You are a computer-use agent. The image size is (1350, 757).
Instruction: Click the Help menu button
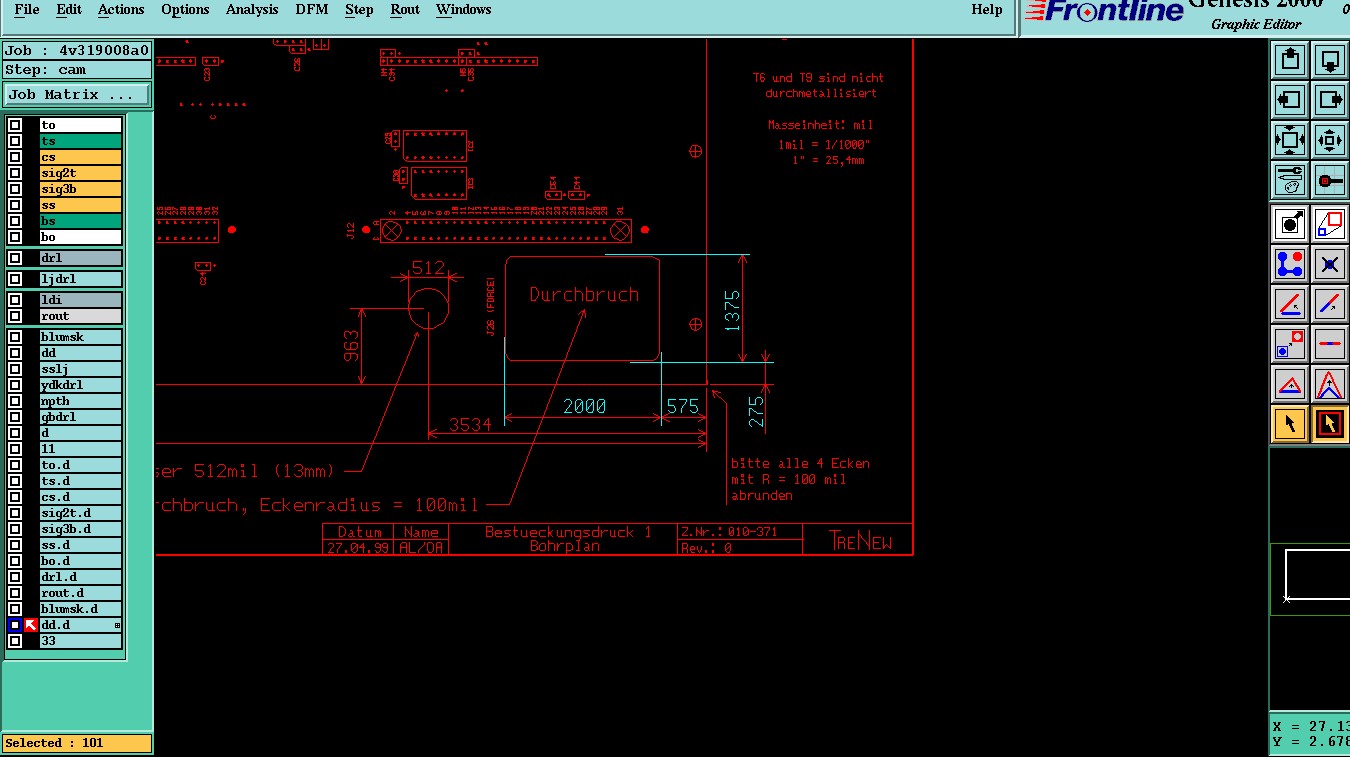[x=987, y=10]
